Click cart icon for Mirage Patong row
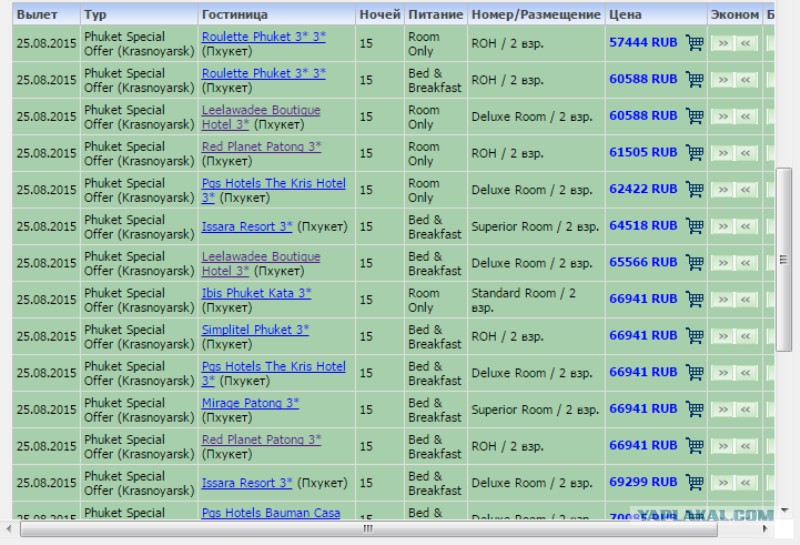Image resolution: width=800 pixels, height=545 pixels. (694, 409)
